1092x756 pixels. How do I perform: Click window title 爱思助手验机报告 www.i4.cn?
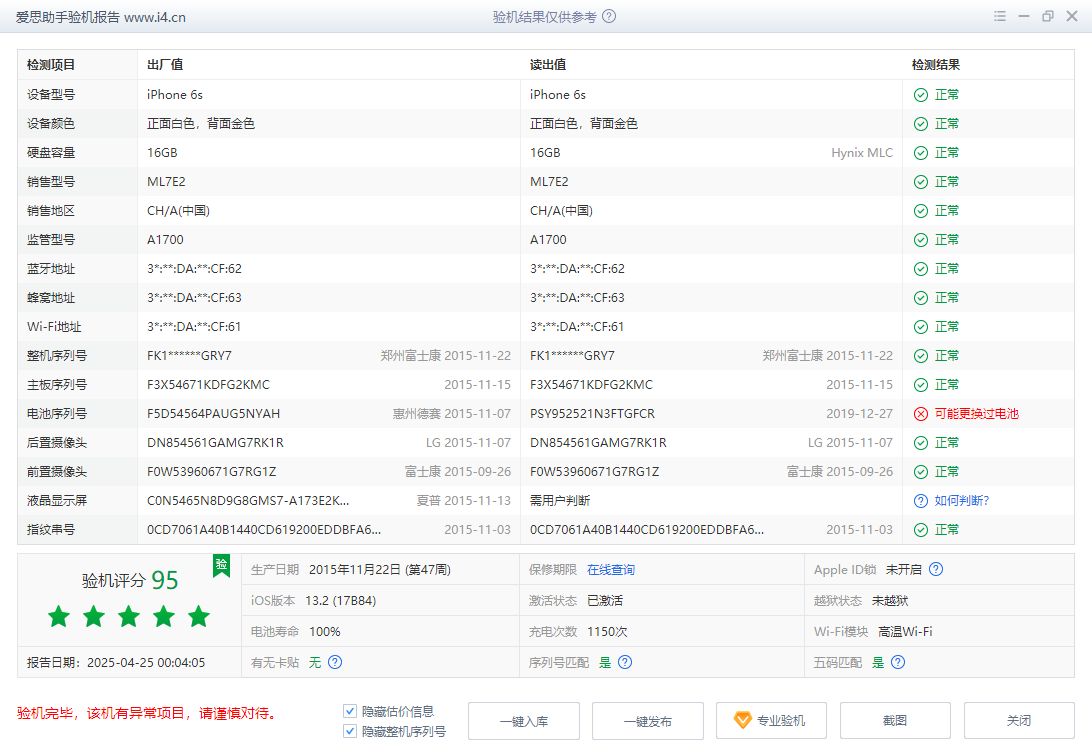(x=100, y=17)
